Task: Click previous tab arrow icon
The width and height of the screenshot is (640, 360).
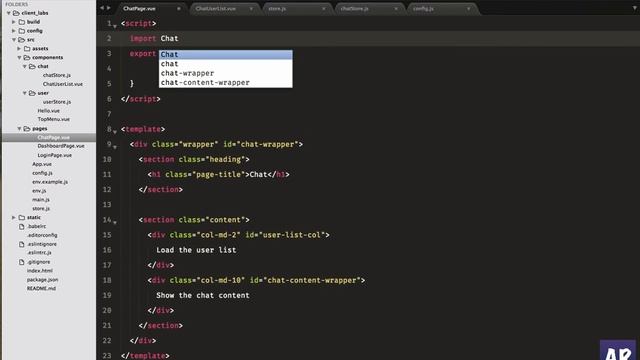Action: click(102, 8)
